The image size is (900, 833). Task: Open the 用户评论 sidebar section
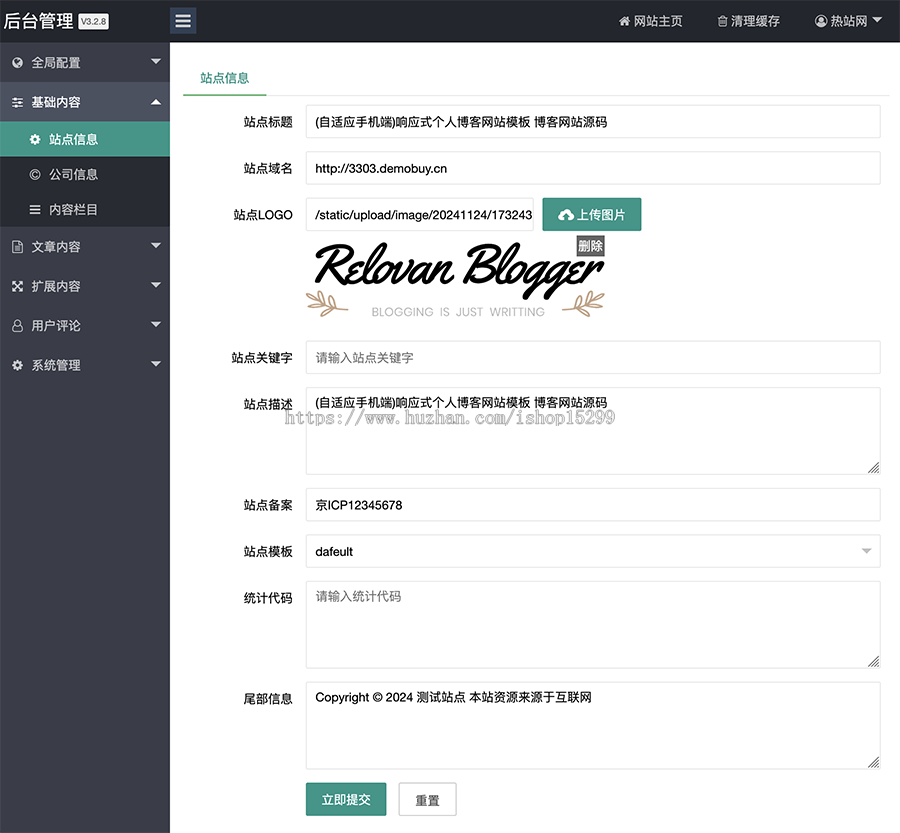tap(85, 326)
